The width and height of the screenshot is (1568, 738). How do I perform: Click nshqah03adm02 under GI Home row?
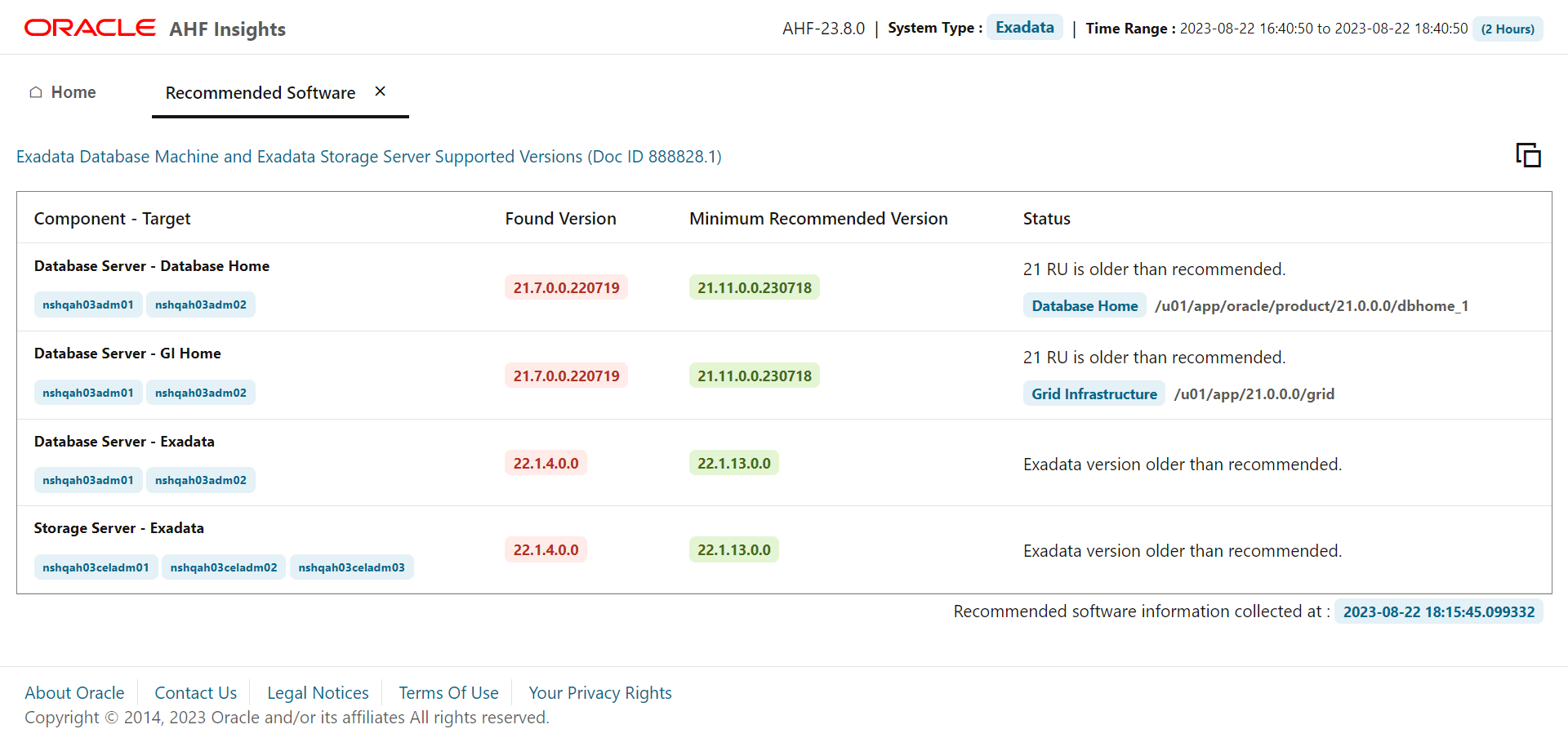click(201, 393)
